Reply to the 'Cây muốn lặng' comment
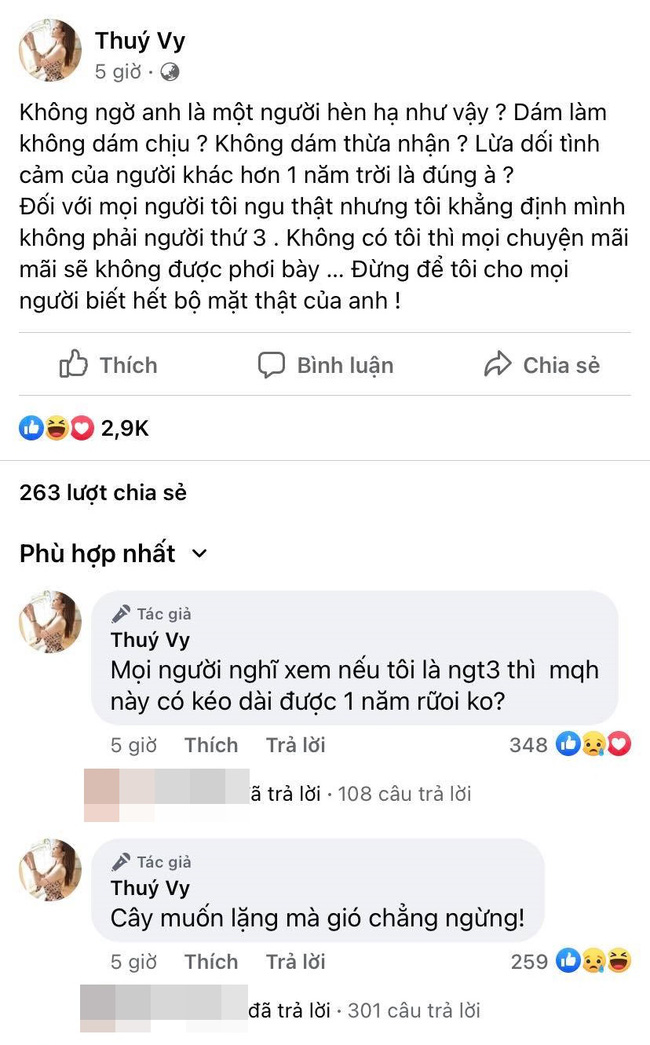This screenshot has width=650, height=1045. [x=295, y=962]
